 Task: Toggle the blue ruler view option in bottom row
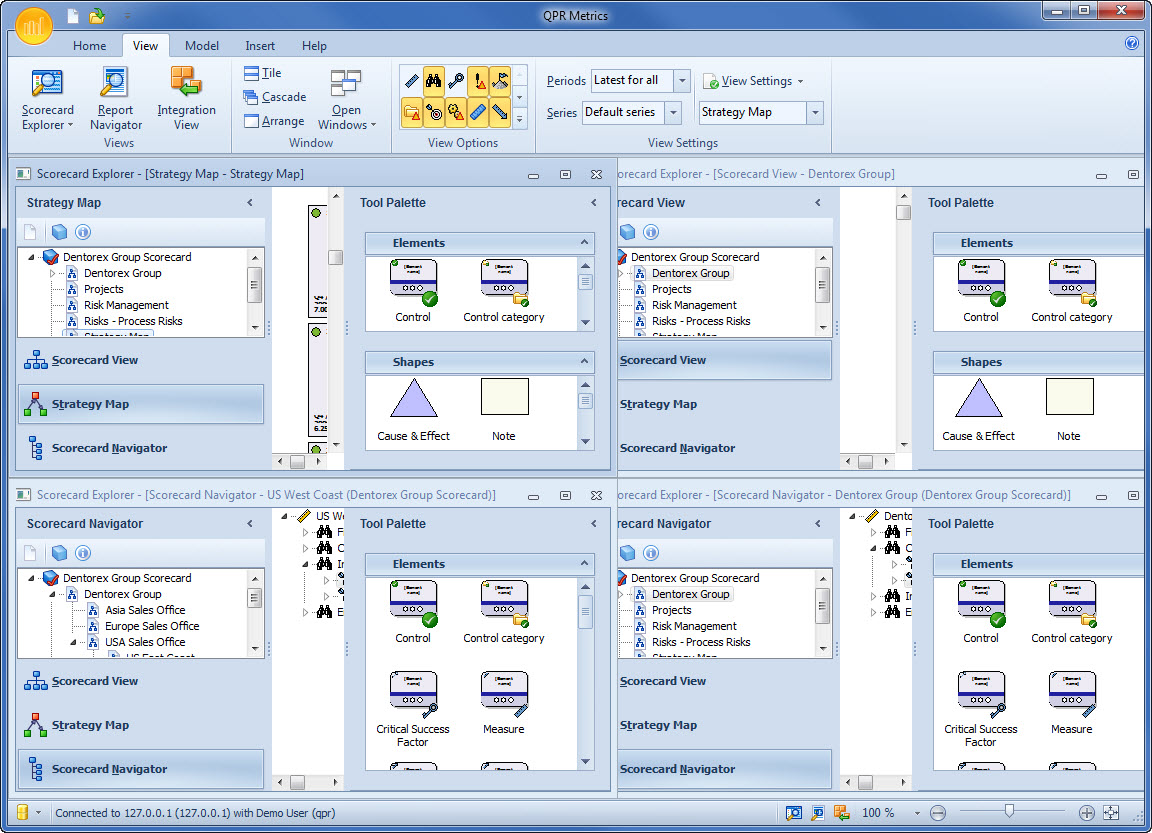click(478, 112)
